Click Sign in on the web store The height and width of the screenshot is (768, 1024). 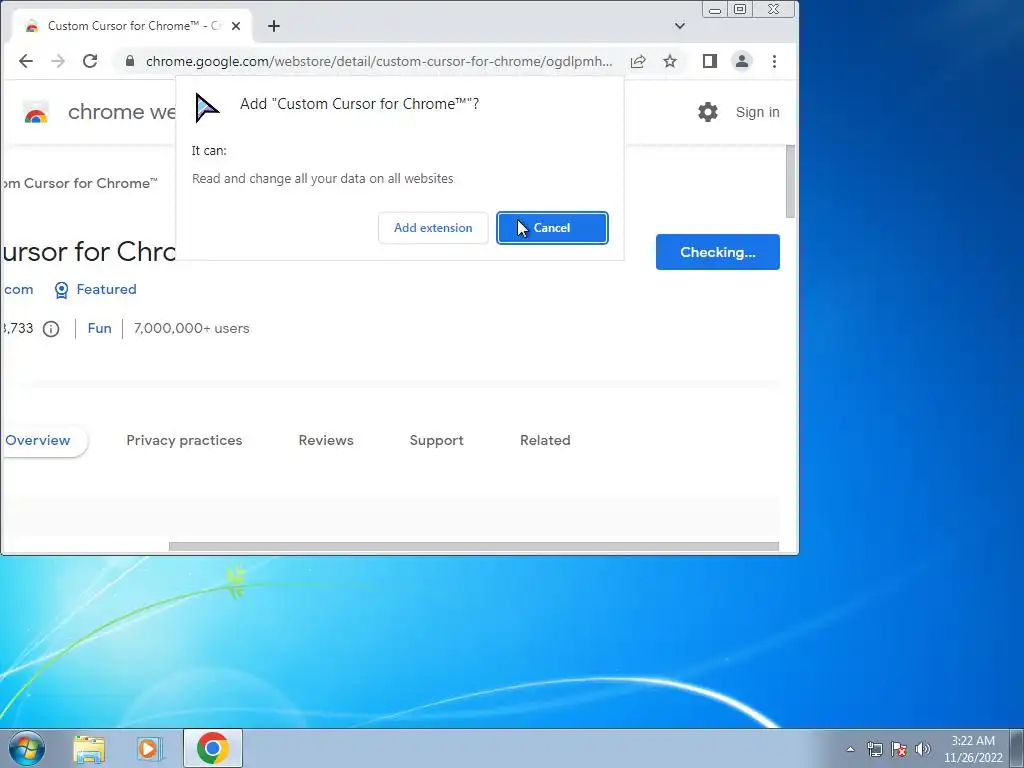click(758, 112)
